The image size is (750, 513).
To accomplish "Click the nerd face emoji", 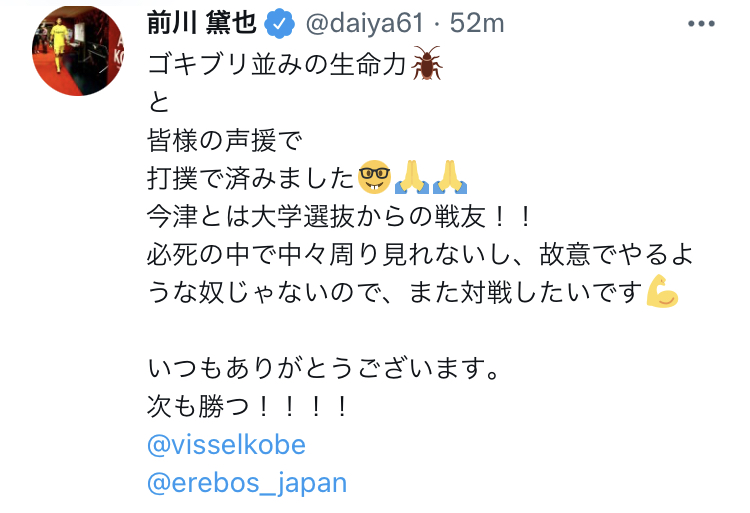I will coord(374,179).
